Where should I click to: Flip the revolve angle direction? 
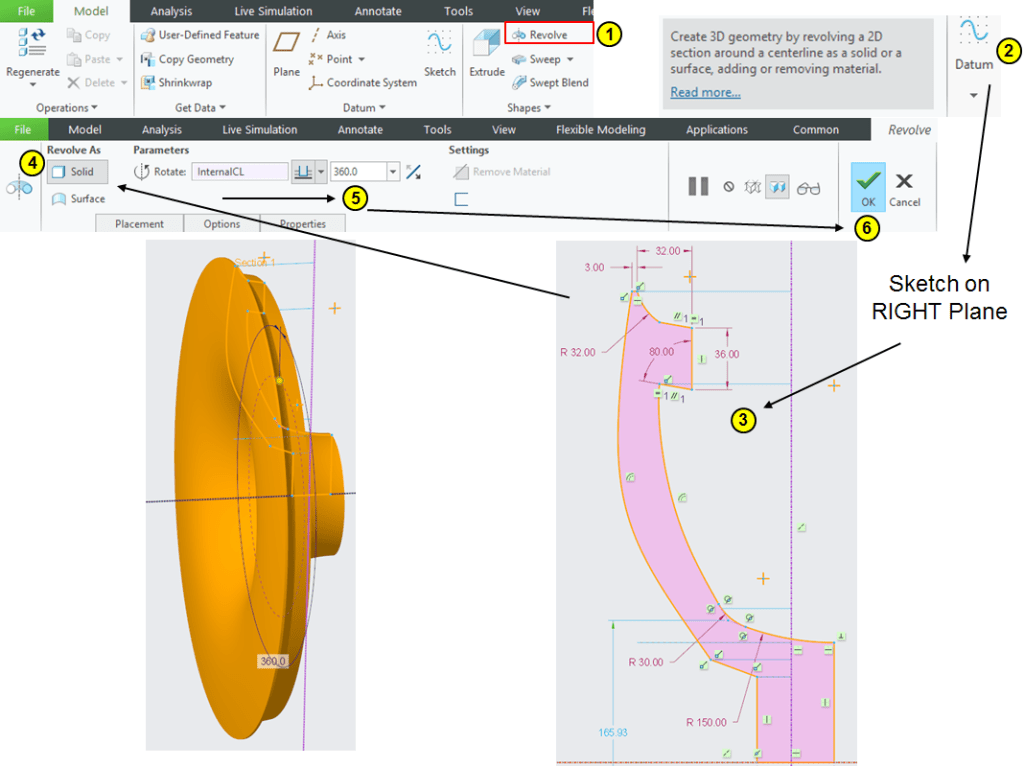[413, 172]
